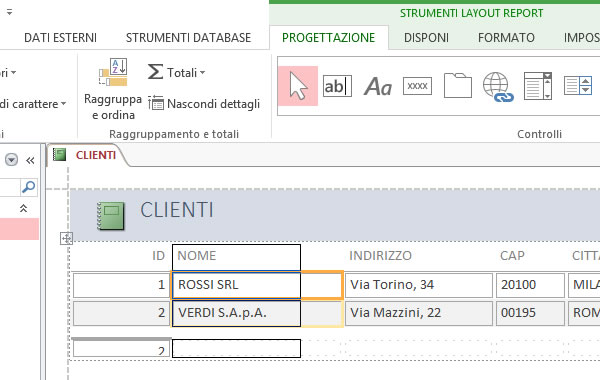The height and width of the screenshot is (380, 600).
Task: Open Raggruppa e ordina
Action: pos(112,89)
